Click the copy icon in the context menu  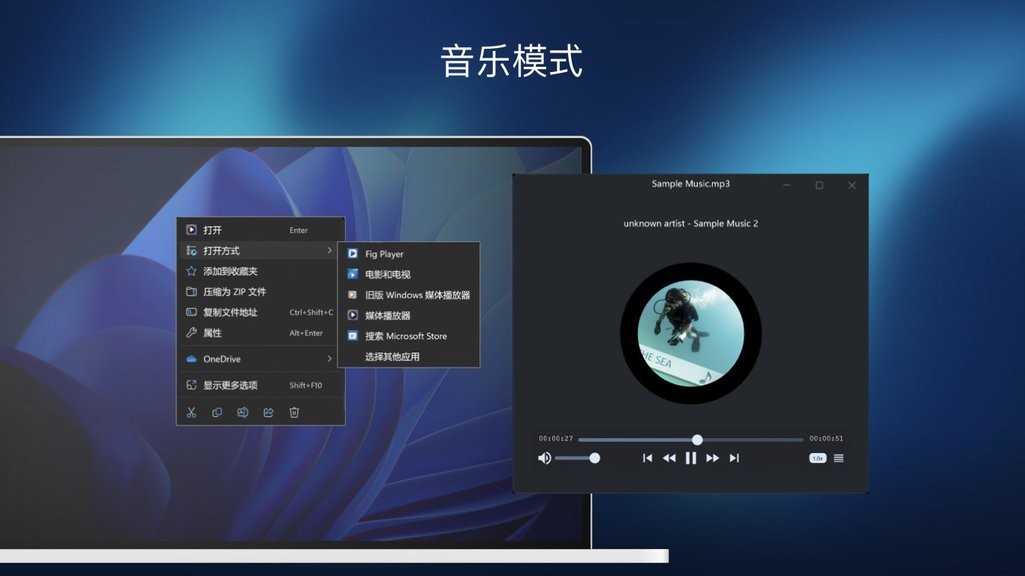tap(216, 411)
